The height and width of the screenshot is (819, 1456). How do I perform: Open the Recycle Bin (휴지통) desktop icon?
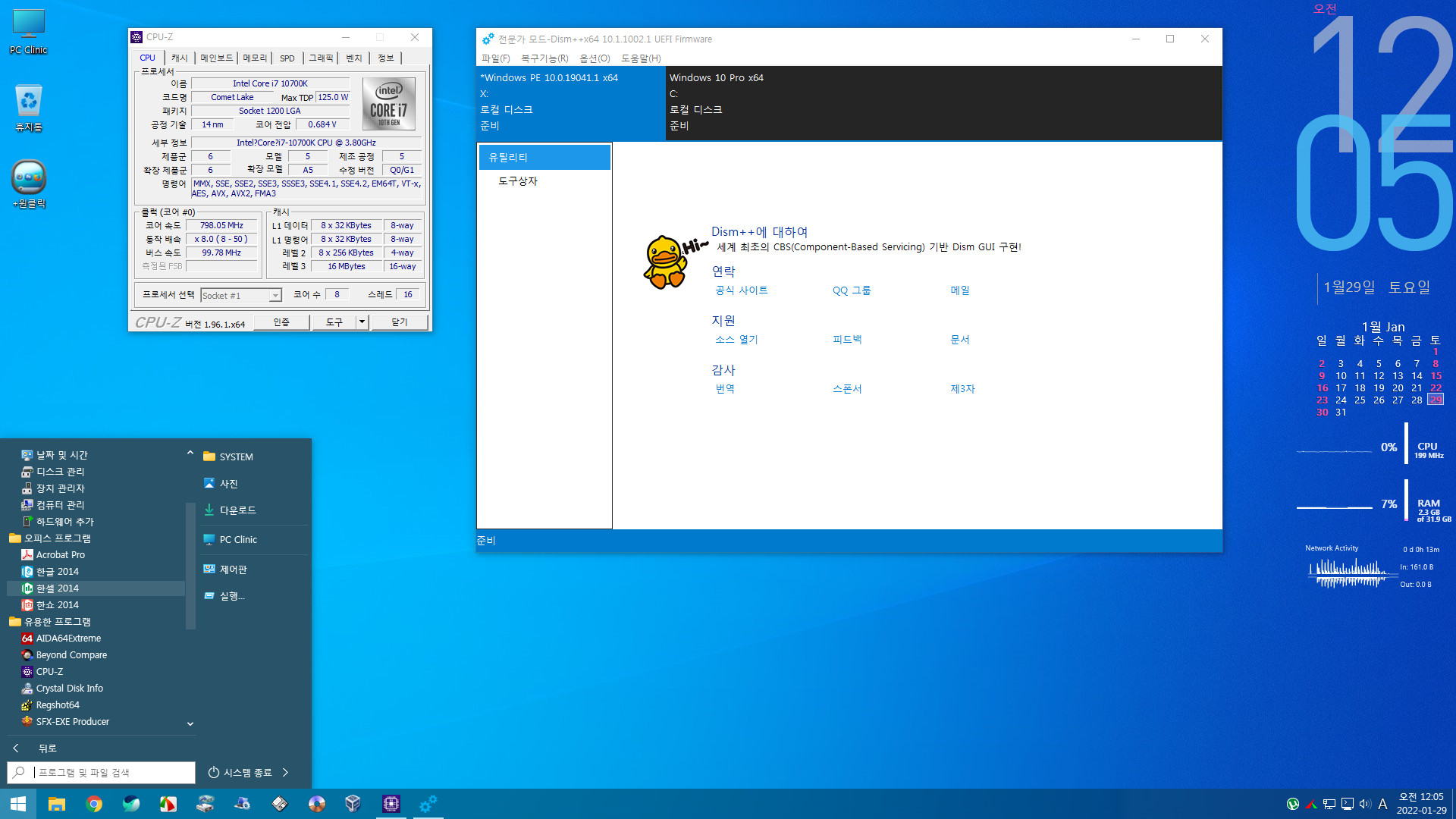tap(29, 108)
